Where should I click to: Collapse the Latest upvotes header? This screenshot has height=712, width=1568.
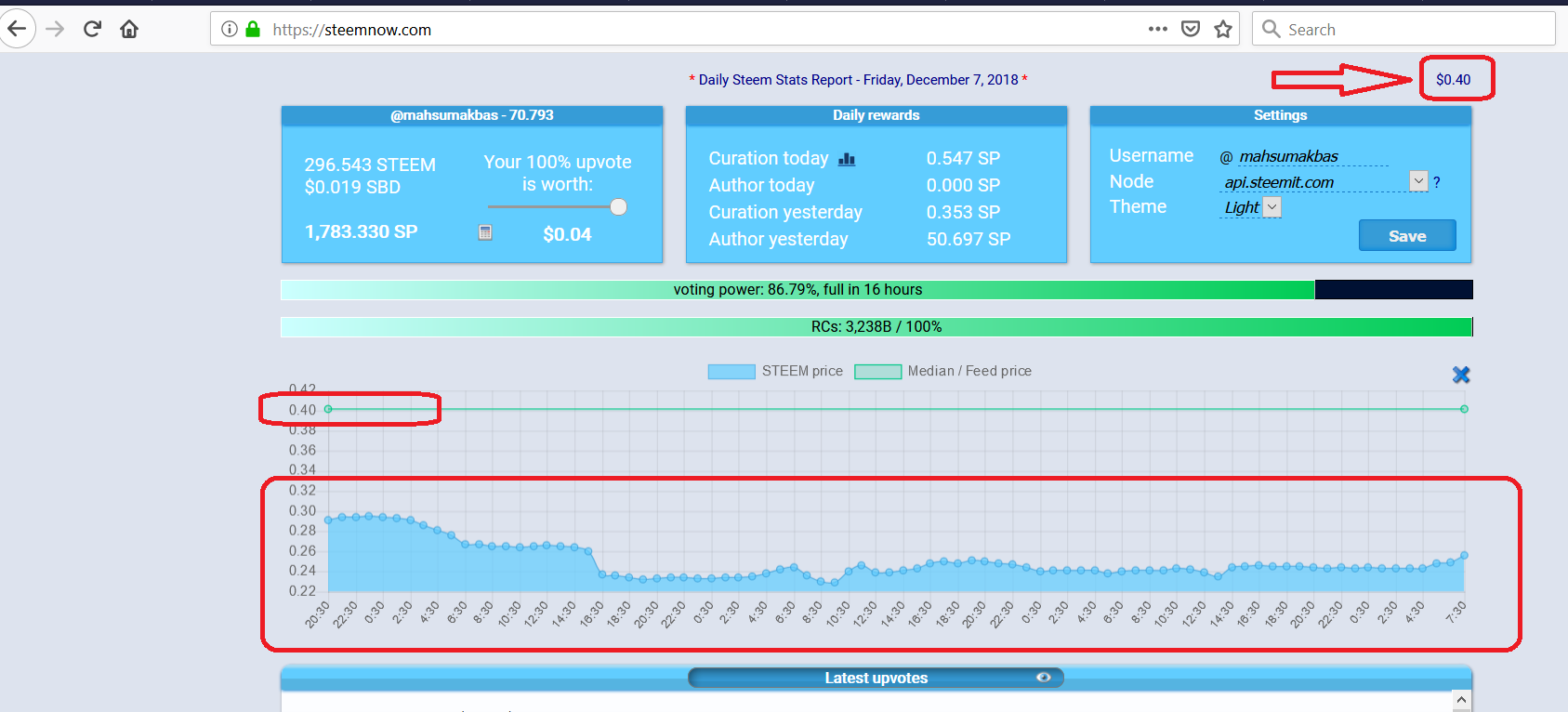[876, 678]
